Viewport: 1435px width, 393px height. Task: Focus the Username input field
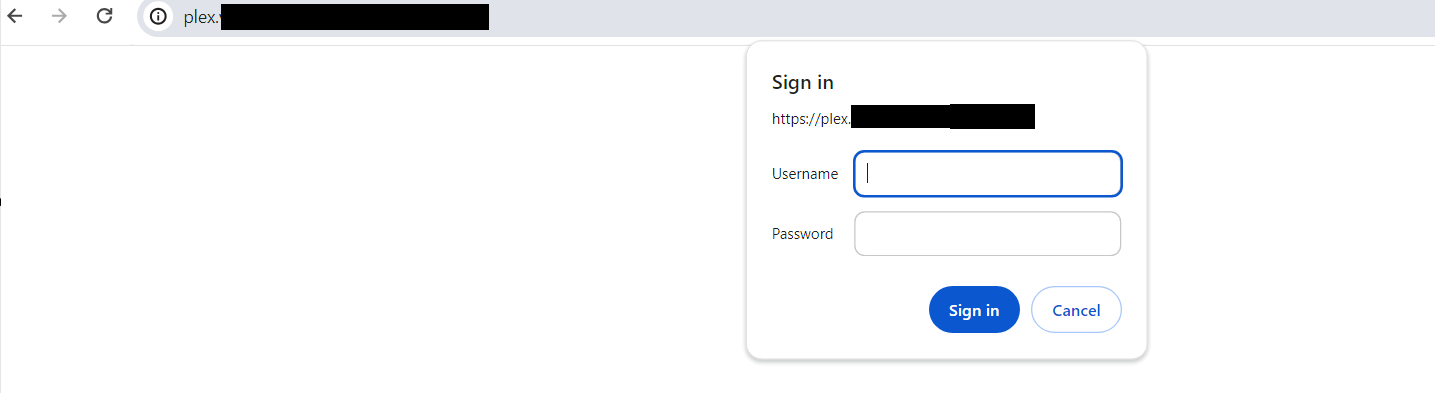coord(988,174)
